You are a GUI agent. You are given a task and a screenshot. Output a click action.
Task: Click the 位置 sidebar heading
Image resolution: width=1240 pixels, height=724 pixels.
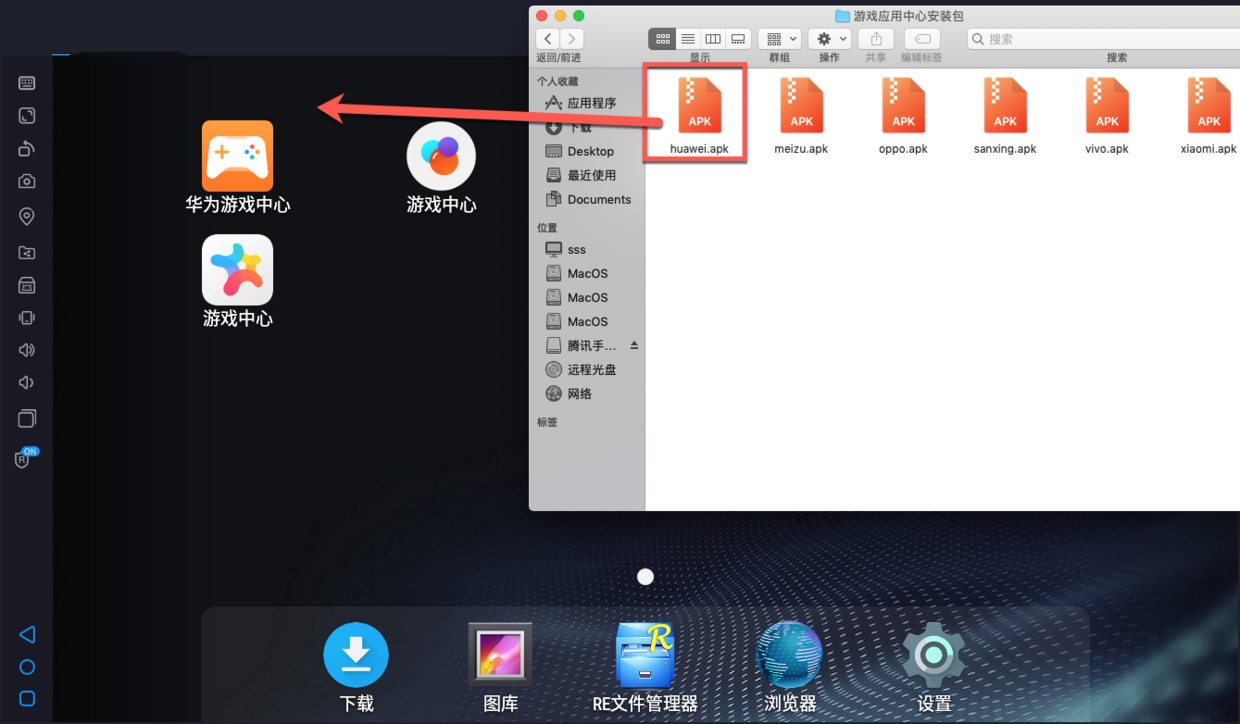(547, 227)
